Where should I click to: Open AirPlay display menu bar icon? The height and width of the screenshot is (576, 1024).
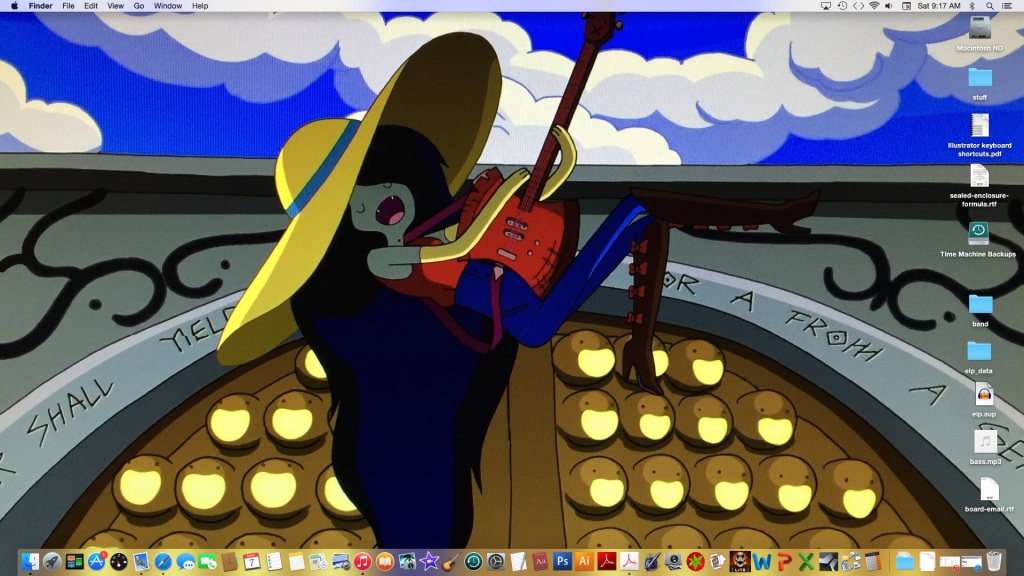click(x=825, y=6)
